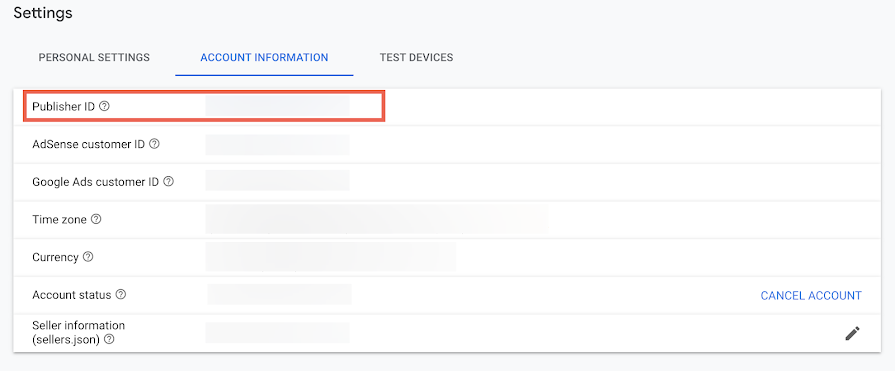
Task: Select the Account Information tab
Action: pyautogui.click(x=264, y=57)
